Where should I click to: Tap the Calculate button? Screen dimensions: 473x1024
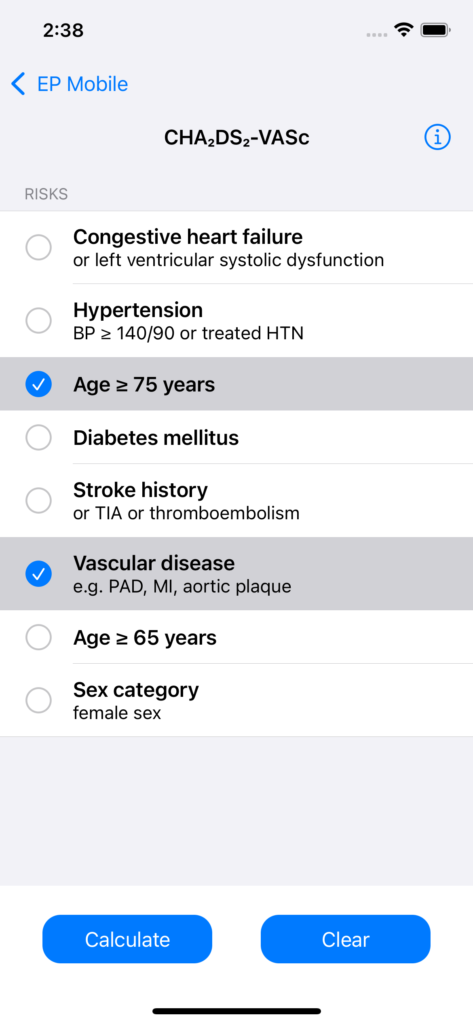click(127, 939)
